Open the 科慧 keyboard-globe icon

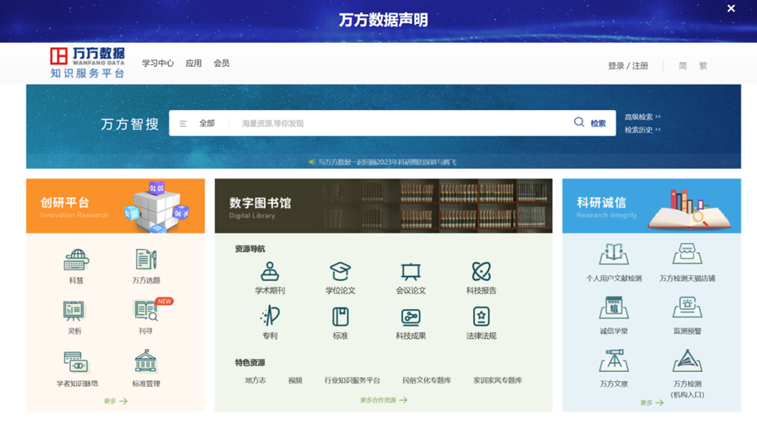click(x=76, y=260)
